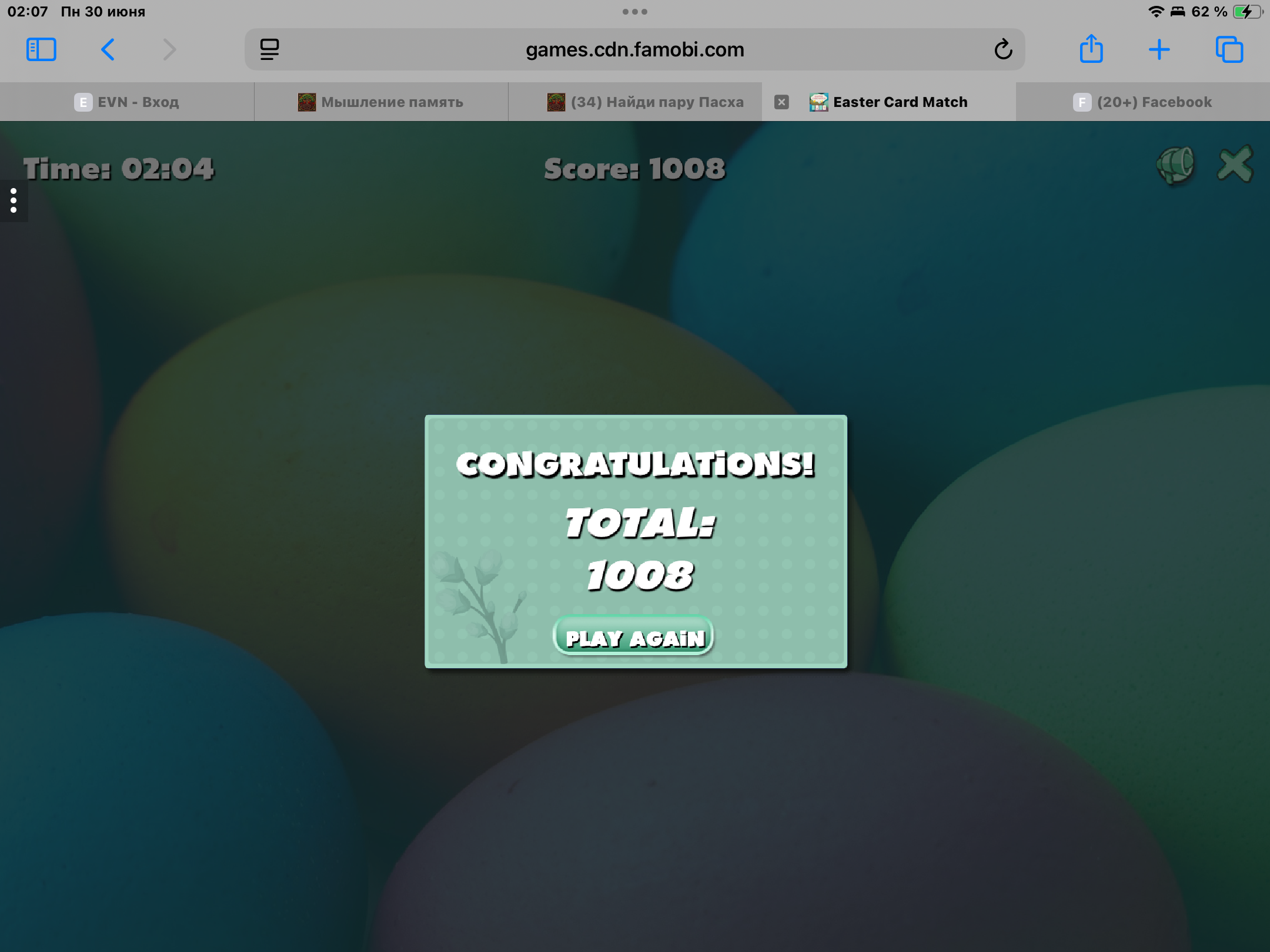
Task: Tap the Wi-Fi status icon
Action: pos(1156,12)
